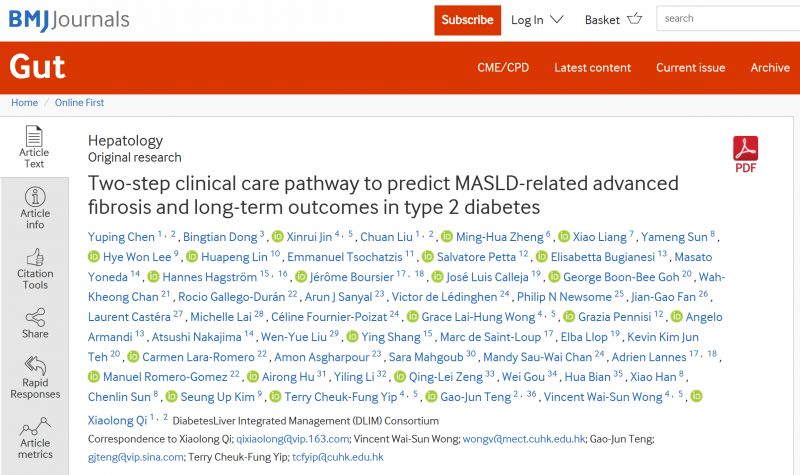The height and width of the screenshot is (475, 800).
Task: Open the Article info sidebar icon
Action: (x=34, y=196)
